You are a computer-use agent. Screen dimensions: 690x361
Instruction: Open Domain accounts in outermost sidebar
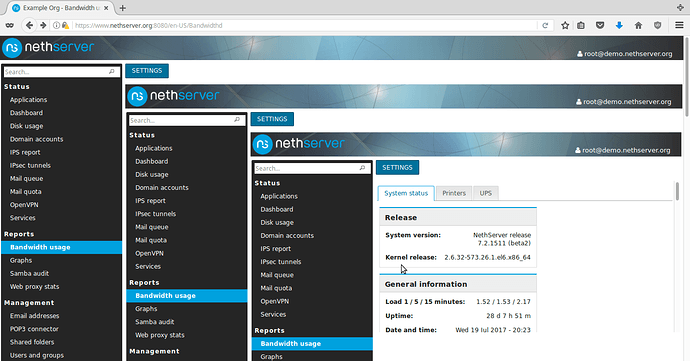pos(37,139)
